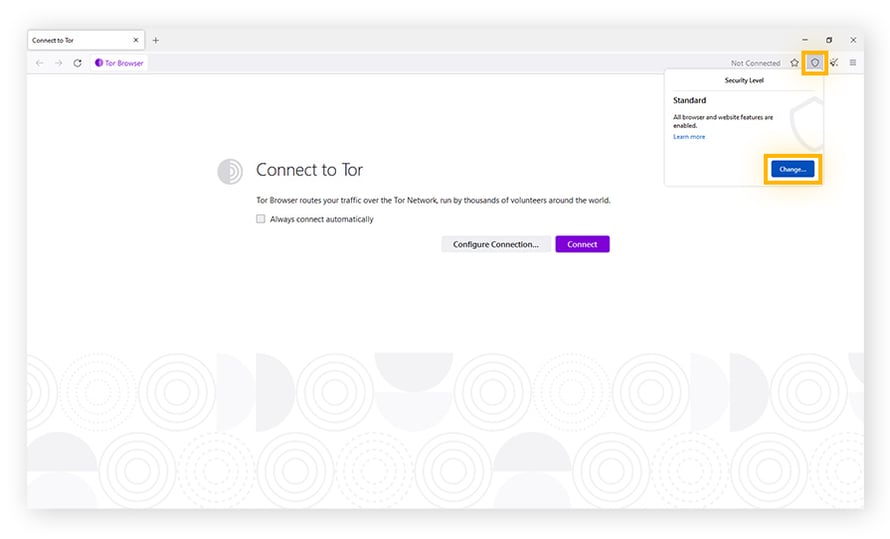Click the Not Connected status label
The width and height of the screenshot is (890, 539).
pyautogui.click(x=755, y=63)
